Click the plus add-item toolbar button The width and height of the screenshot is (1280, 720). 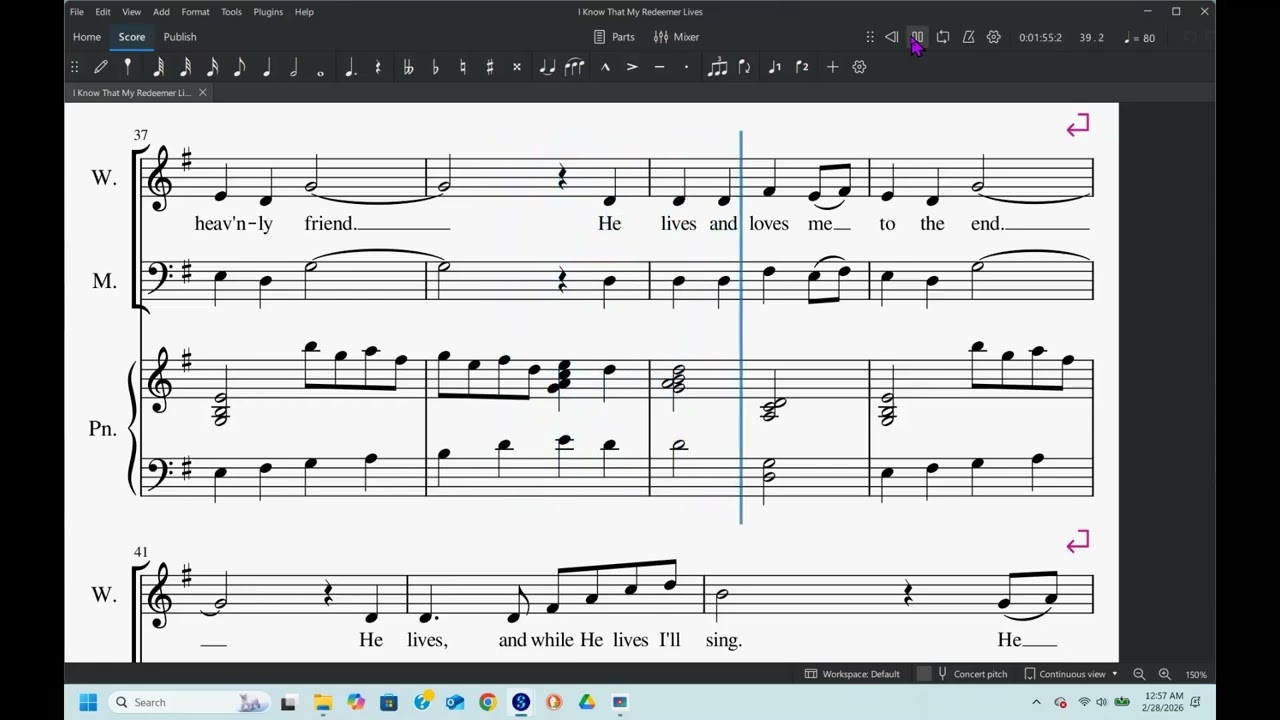[x=832, y=67]
